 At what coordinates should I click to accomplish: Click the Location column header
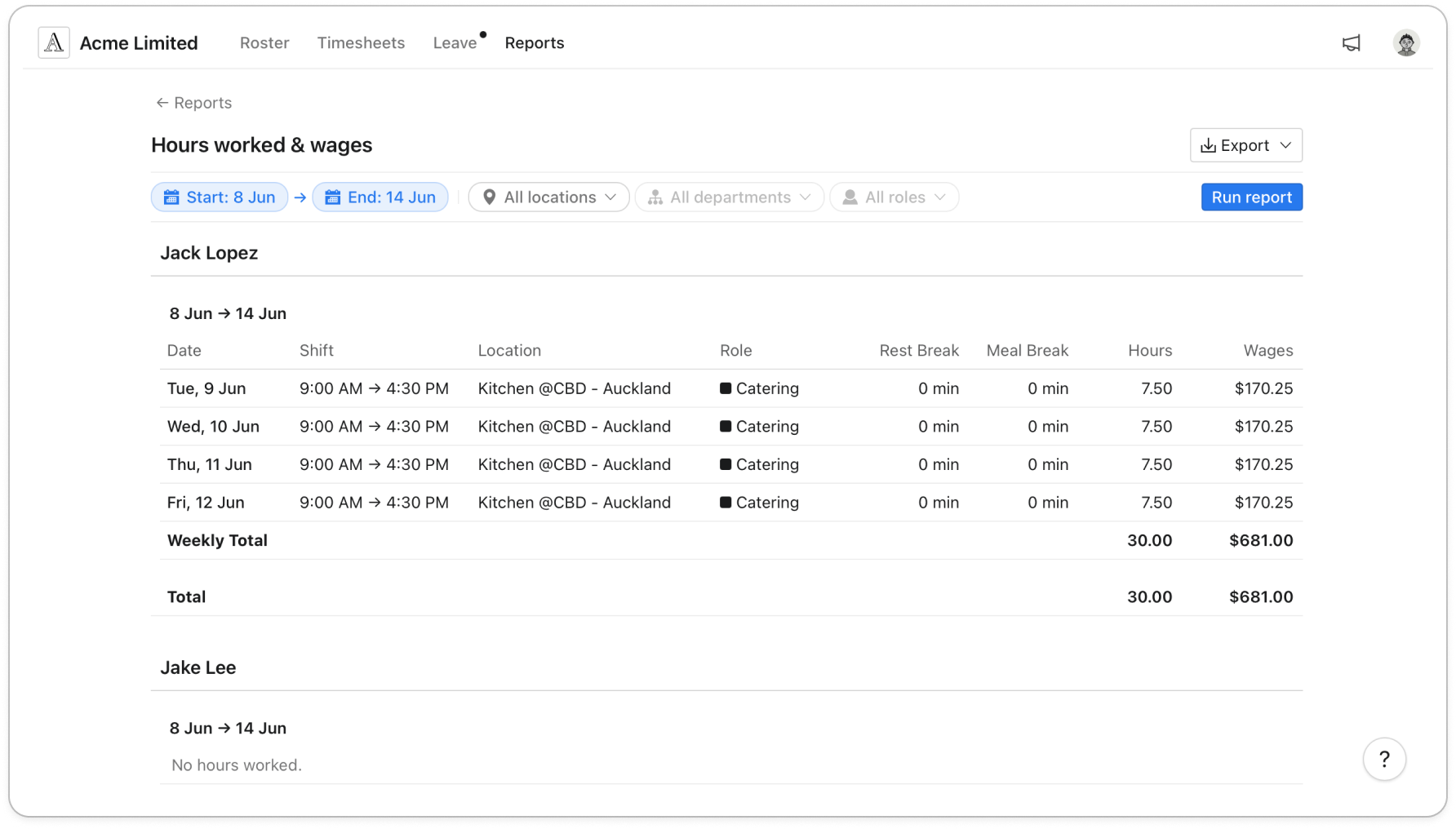pos(509,351)
